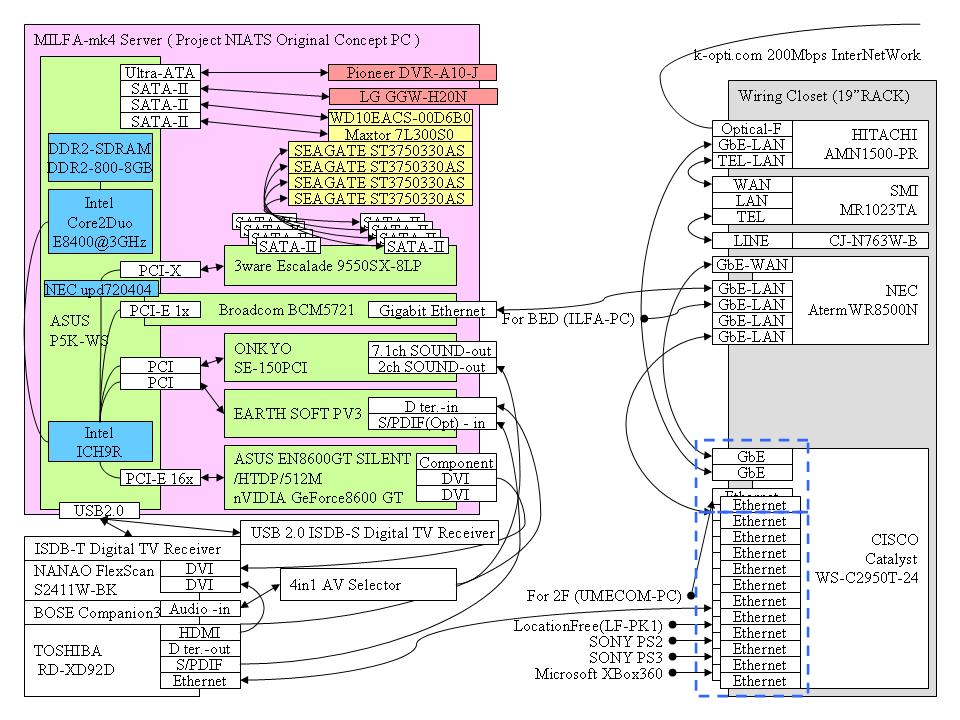
Task: Select the "LINE" port label
Action: point(752,240)
